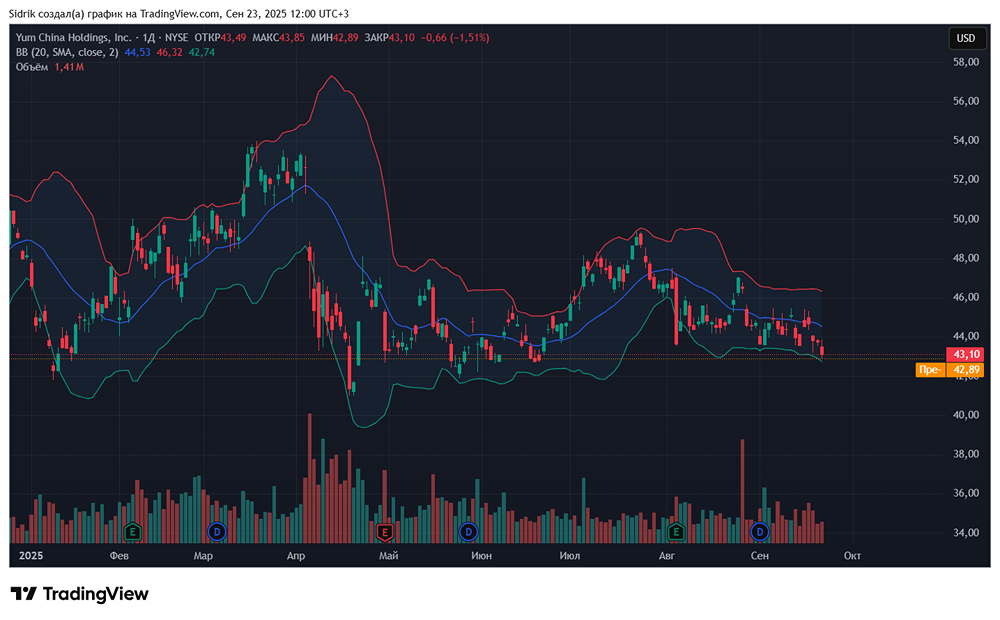Click the Май label on the time axis
The image size is (1000, 620).
click(388, 556)
